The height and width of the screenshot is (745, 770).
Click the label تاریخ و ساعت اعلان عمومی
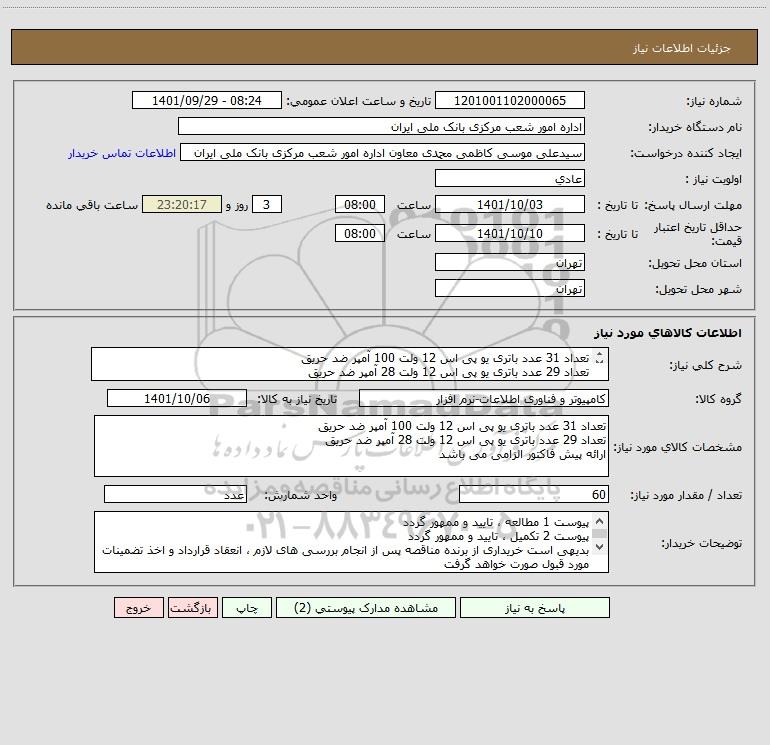point(358,101)
